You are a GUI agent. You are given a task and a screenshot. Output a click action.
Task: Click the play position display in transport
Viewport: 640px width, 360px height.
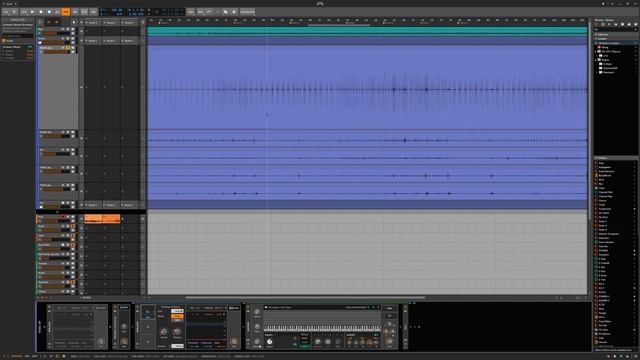136,10
